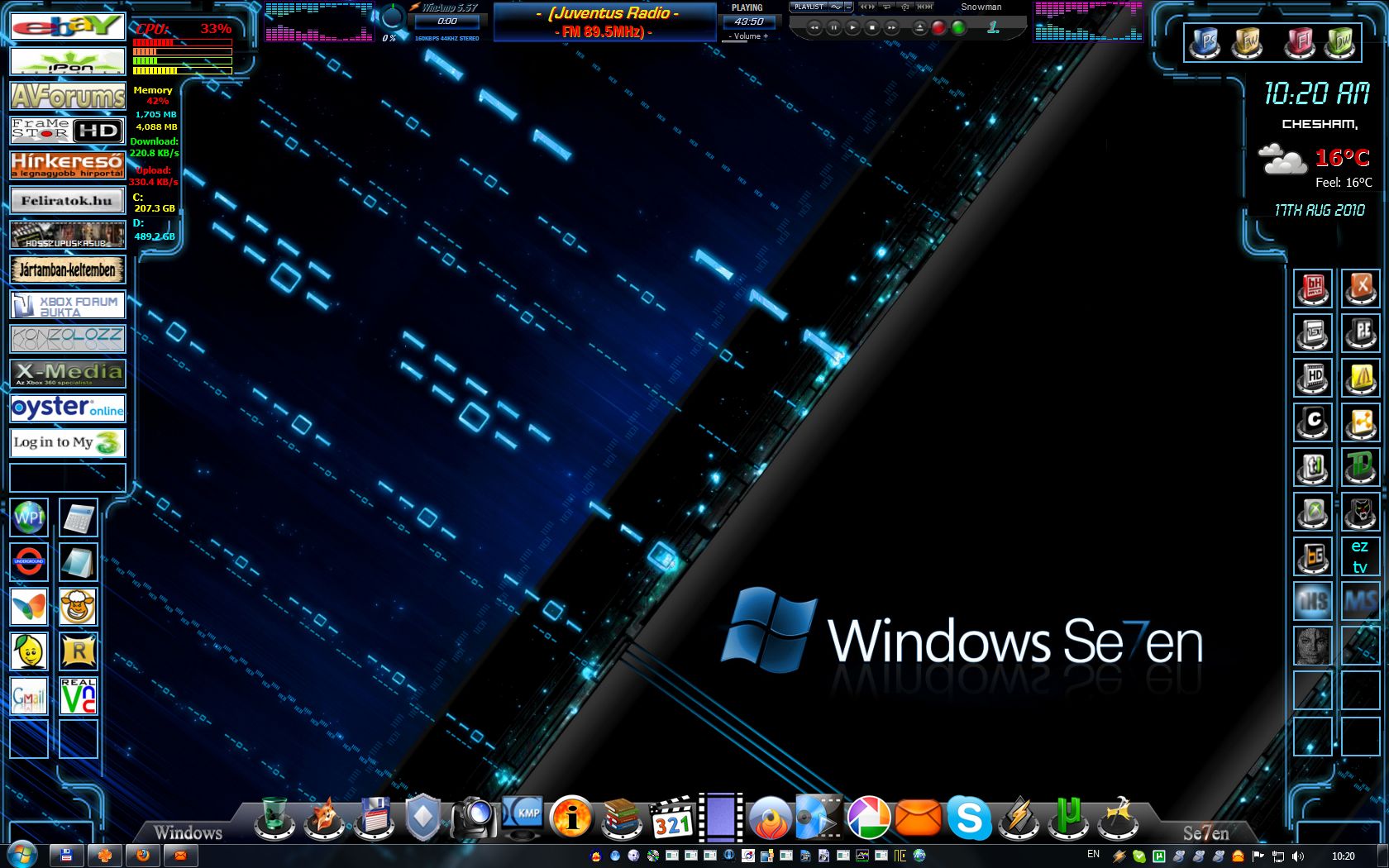Open the Windows Start orb

[x=22, y=854]
